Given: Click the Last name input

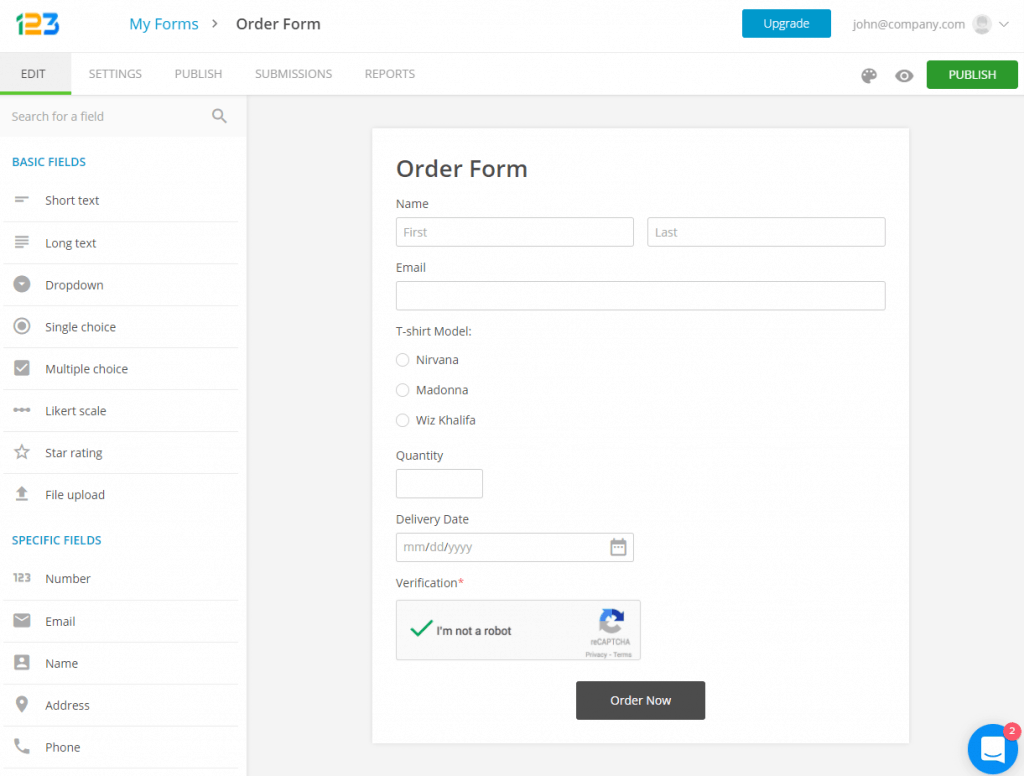Looking at the screenshot, I should coord(766,232).
